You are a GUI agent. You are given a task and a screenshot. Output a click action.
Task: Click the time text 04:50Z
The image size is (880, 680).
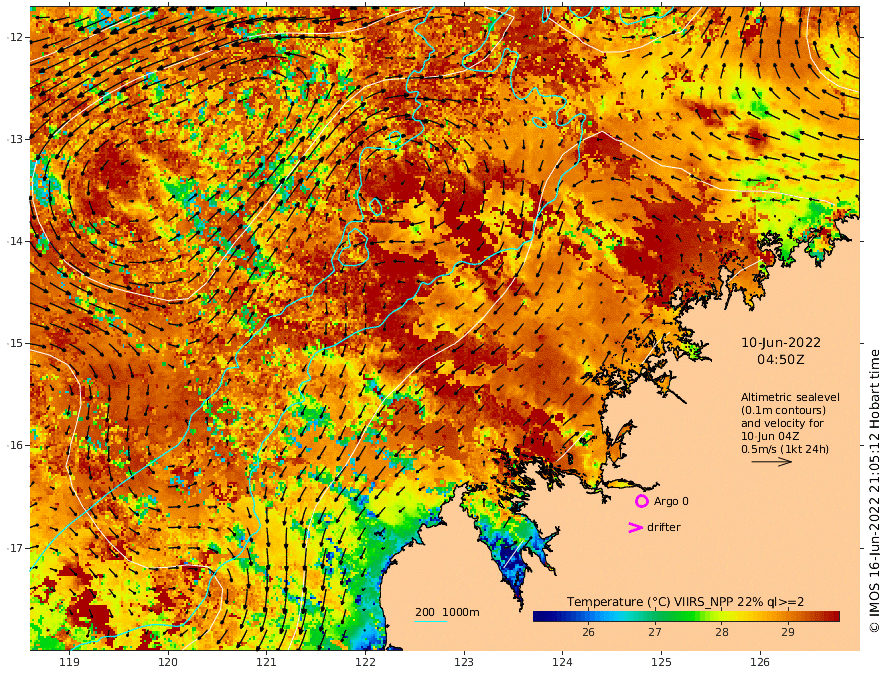(781, 360)
